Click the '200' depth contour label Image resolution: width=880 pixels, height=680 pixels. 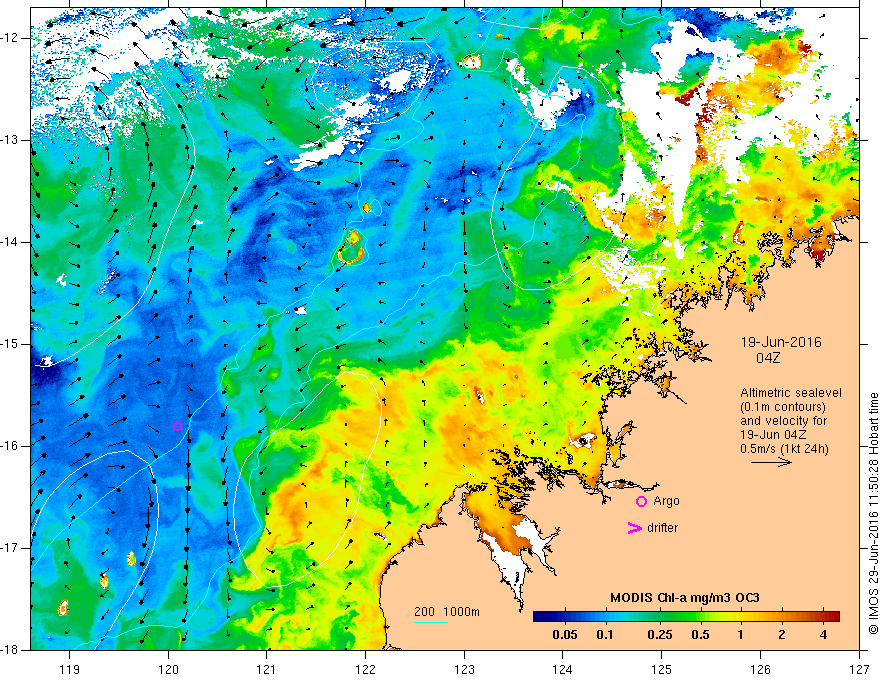[424, 612]
